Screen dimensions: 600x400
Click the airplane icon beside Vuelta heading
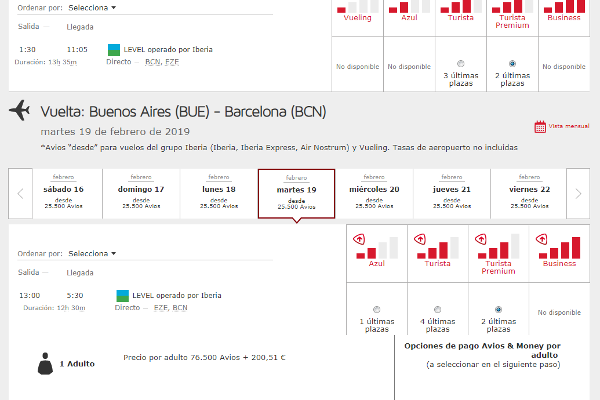point(20,110)
